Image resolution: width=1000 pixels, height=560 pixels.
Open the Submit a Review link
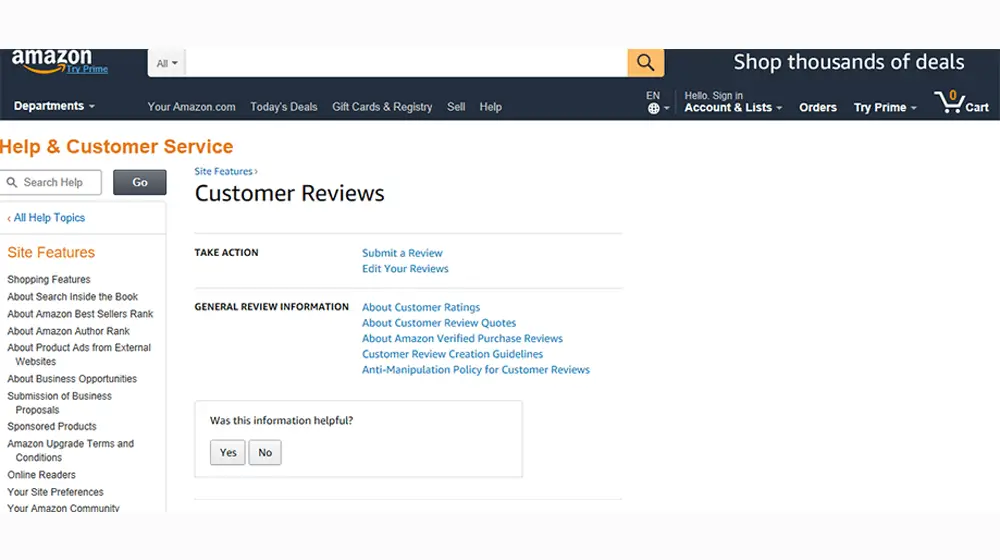click(x=402, y=253)
